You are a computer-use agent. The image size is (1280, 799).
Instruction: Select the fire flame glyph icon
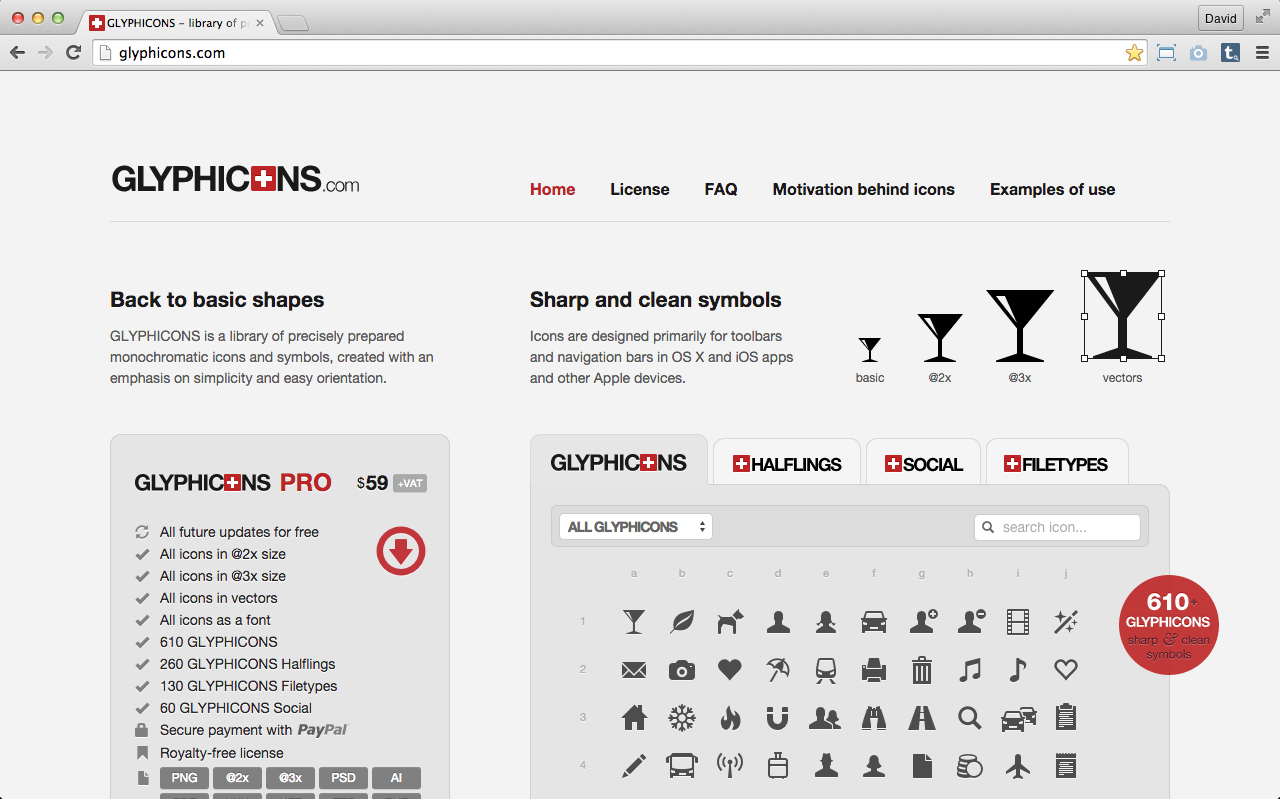click(x=730, y=718)
